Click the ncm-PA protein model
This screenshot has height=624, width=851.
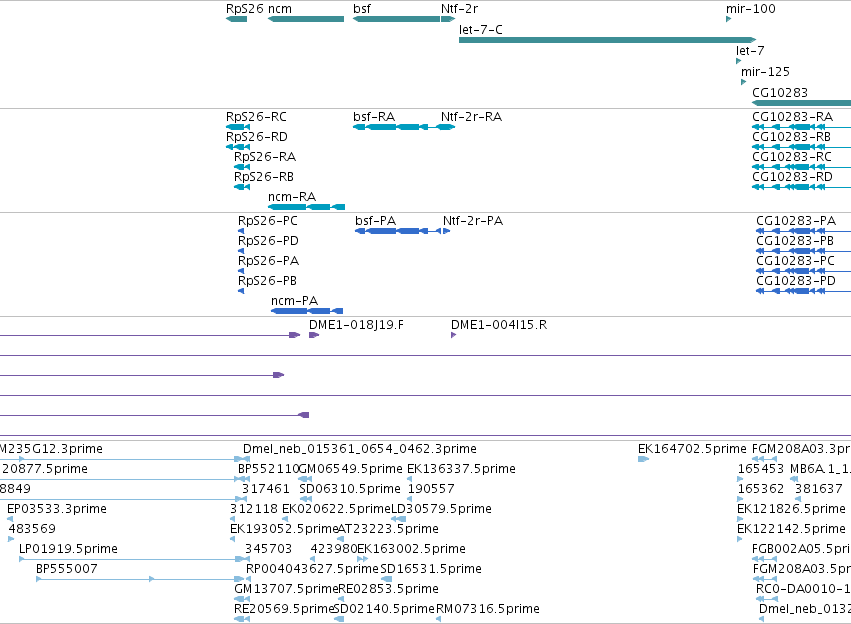(x=307, y=311)
